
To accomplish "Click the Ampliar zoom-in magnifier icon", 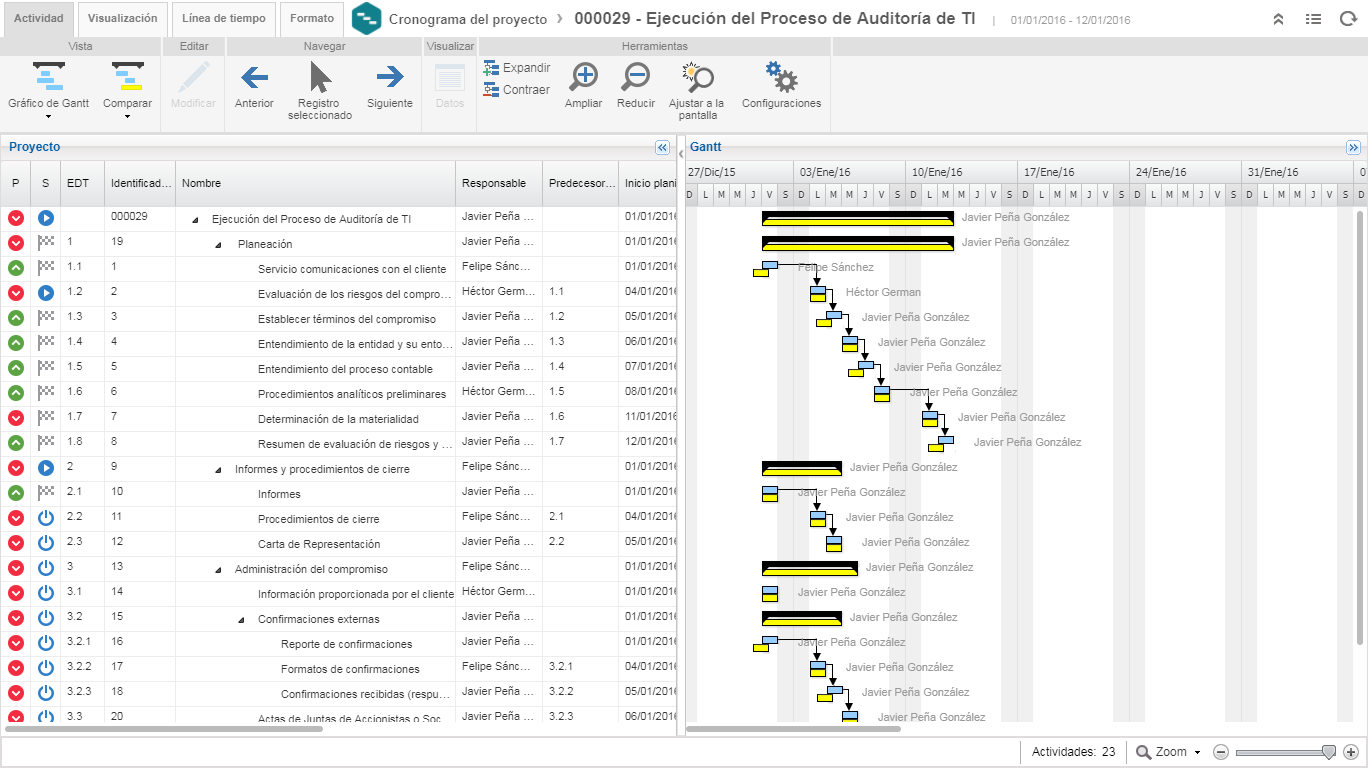I will pyautogui.click(x=583, y=76).
